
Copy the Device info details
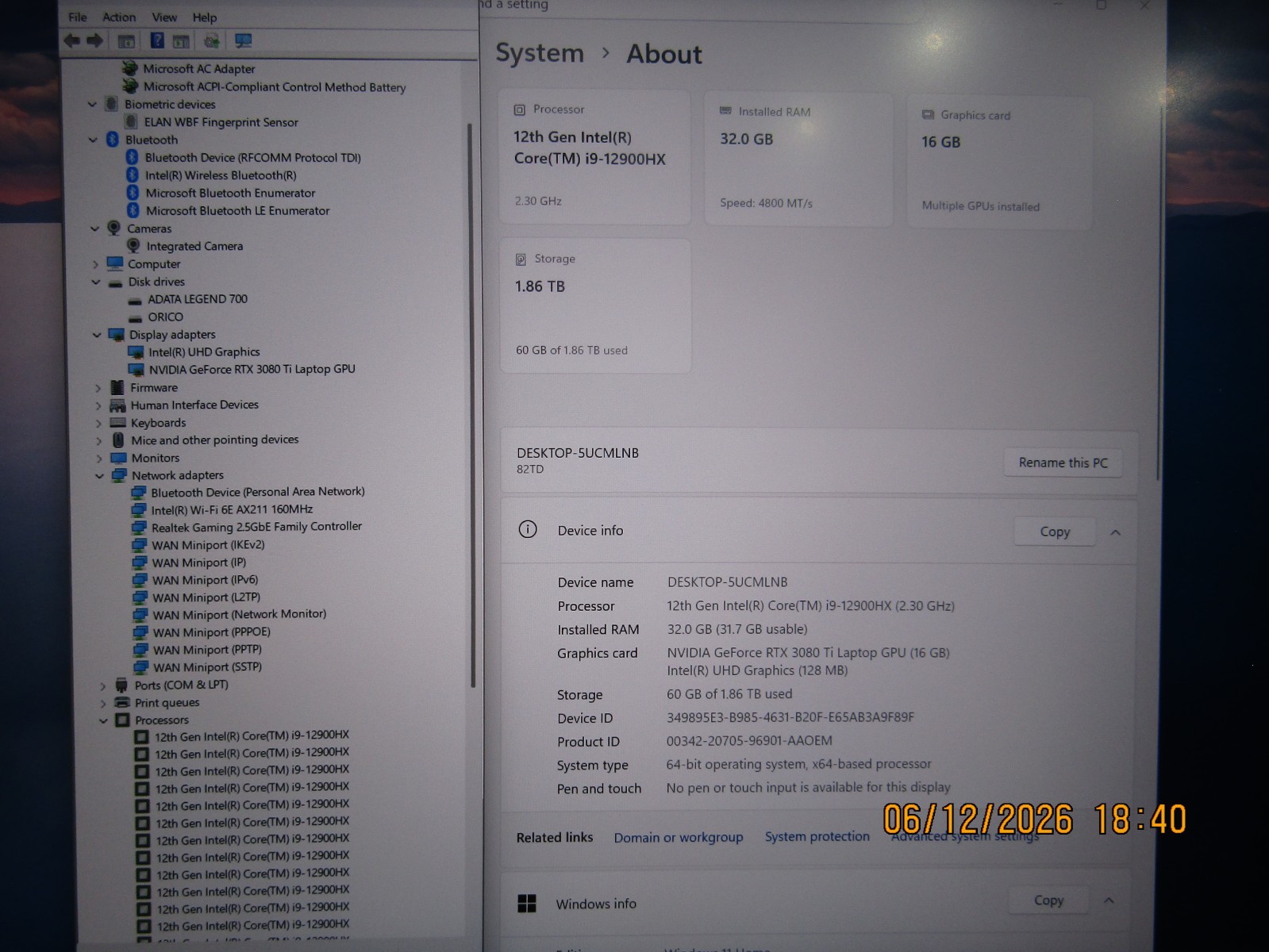1055,532
